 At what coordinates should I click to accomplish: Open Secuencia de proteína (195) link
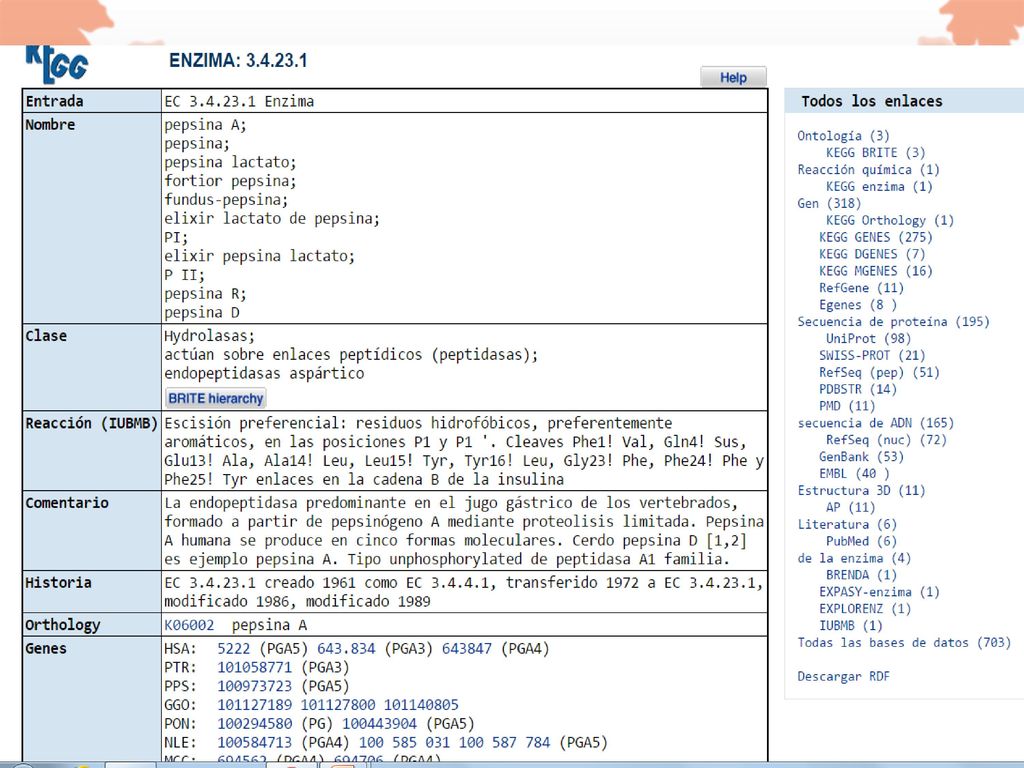tap(893, 322)
